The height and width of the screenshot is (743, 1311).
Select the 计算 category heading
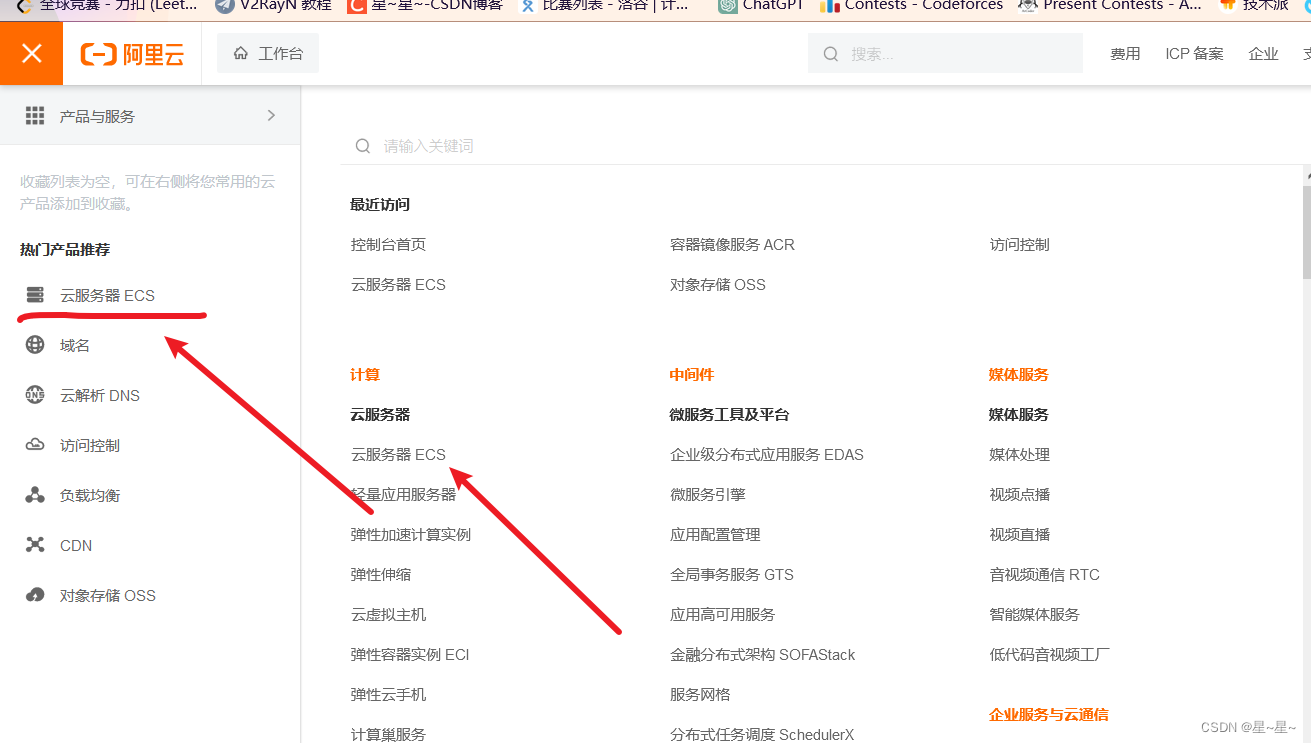365,374
